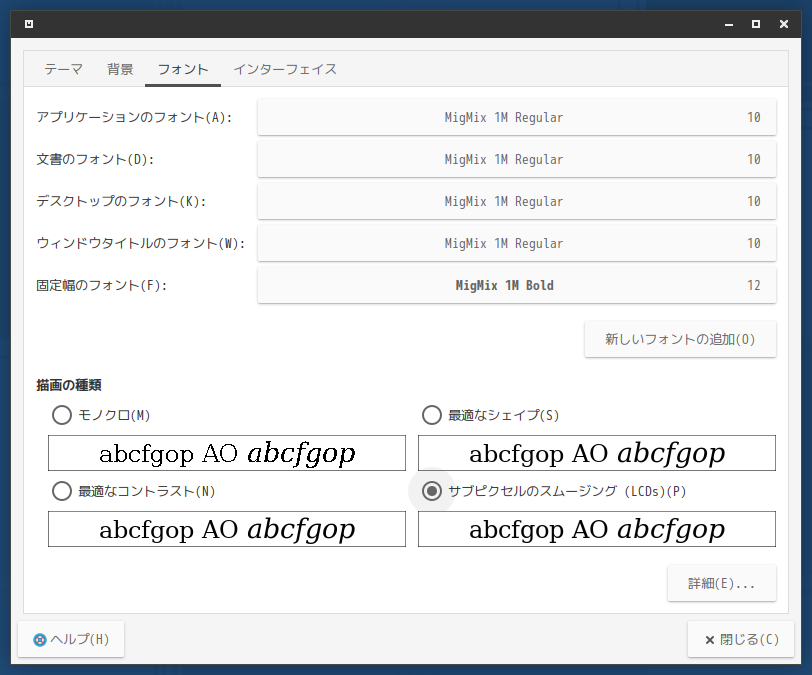Viewport: 812px width, 675px height.
Task: Select the 最適なシェイプ rendering option
Action: 432,415
